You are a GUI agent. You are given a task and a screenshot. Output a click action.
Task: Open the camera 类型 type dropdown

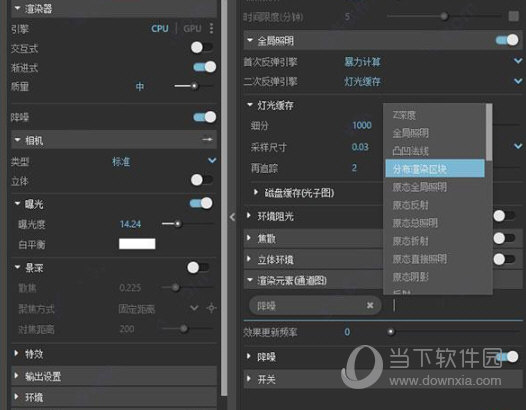[212, 160]
